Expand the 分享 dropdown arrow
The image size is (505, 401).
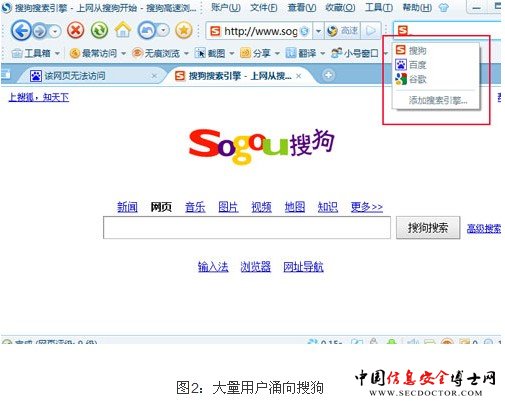[277, 53]
